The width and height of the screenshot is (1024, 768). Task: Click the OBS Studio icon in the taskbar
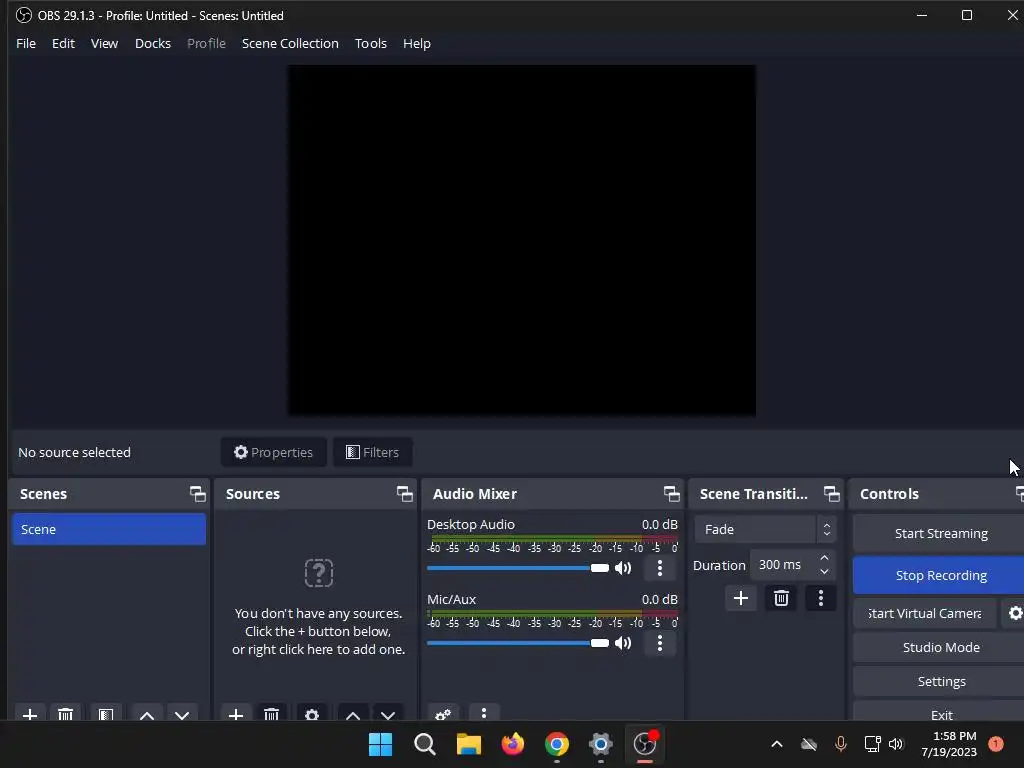coord(645,743)
